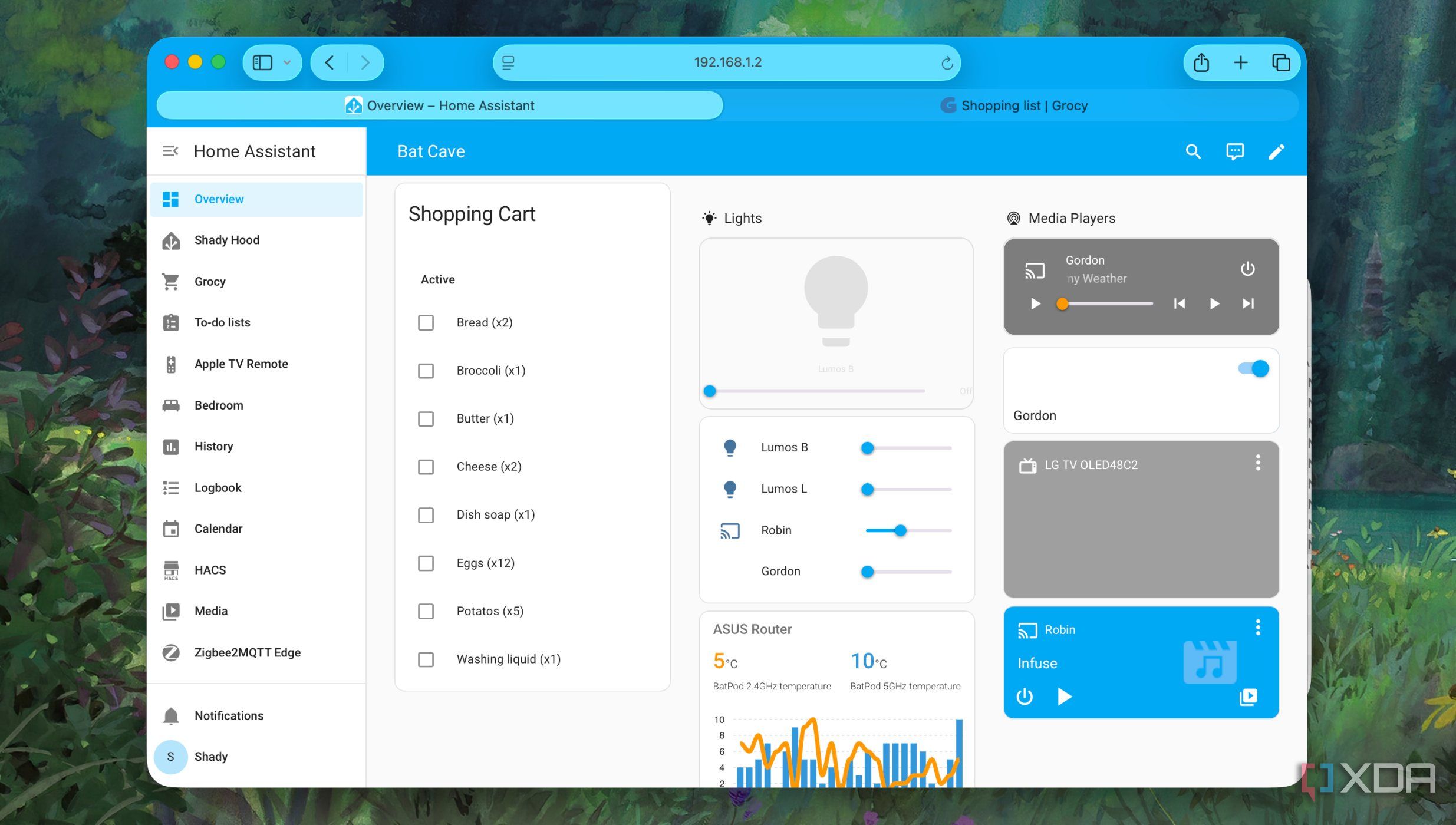Adjust the Robin volume slider
The image size is (1456, 825).
tap(908, 530)
